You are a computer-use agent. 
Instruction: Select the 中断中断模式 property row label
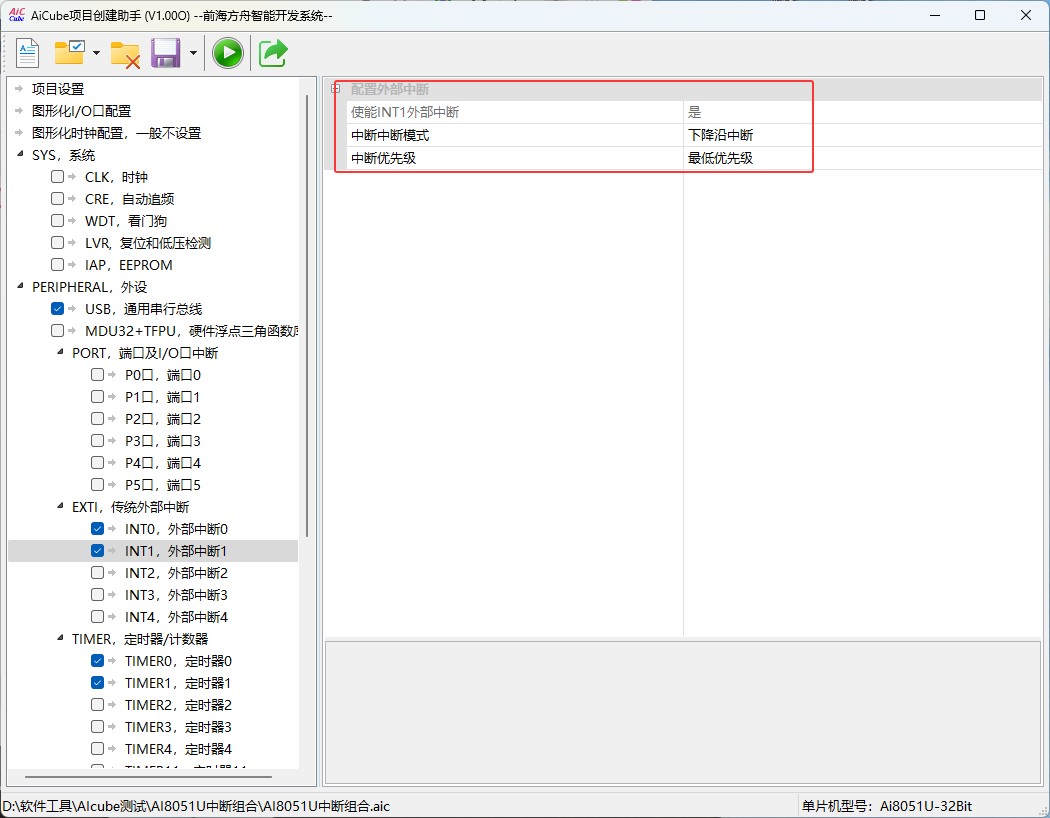pos(390,135)
